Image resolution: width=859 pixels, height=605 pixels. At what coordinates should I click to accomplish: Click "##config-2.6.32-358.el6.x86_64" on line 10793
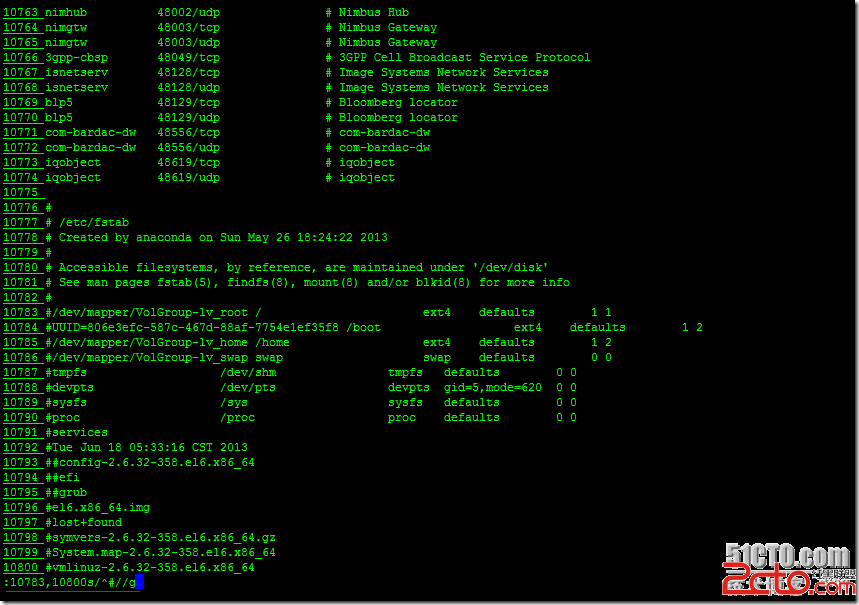150,463
